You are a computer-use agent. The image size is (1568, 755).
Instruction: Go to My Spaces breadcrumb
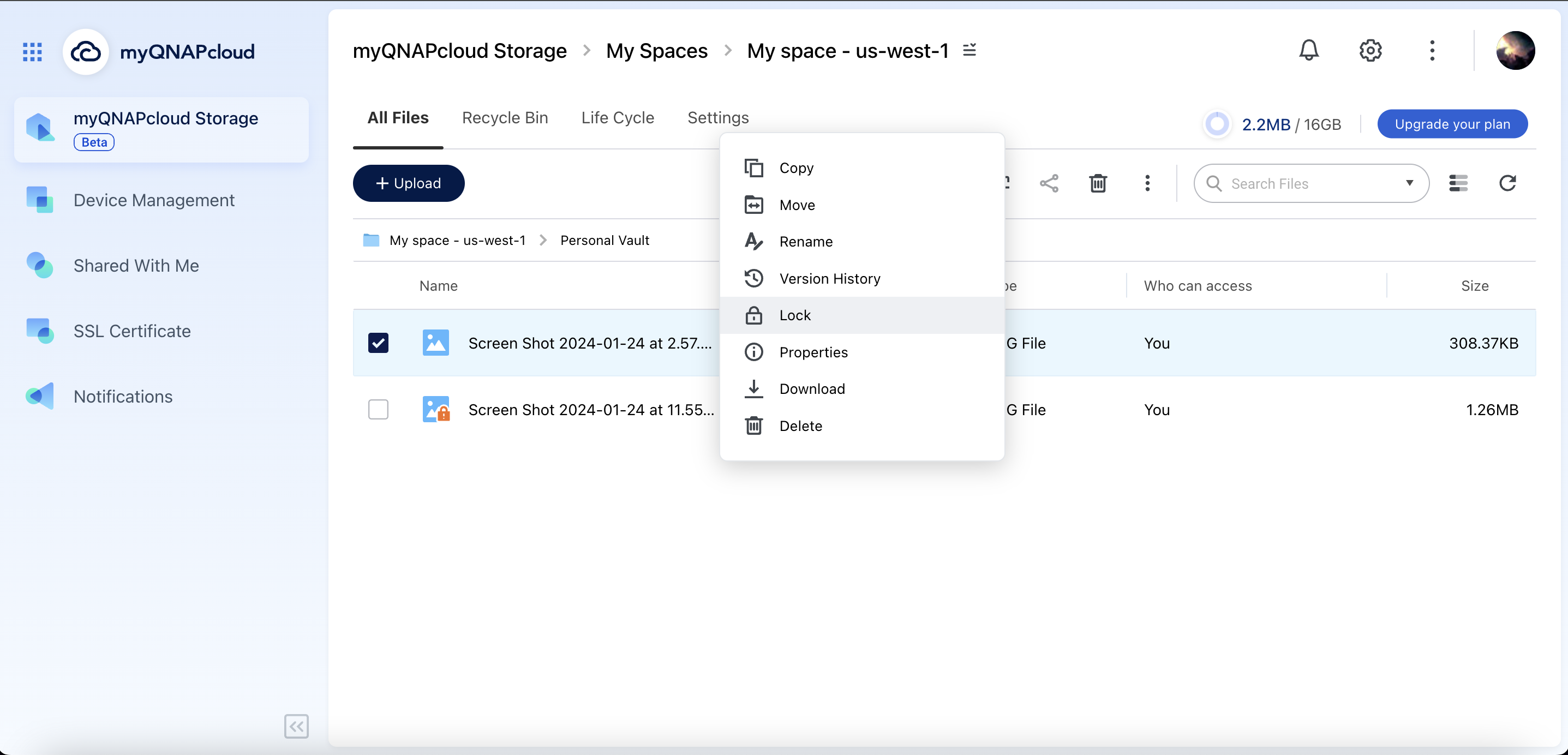coord(657,51)
